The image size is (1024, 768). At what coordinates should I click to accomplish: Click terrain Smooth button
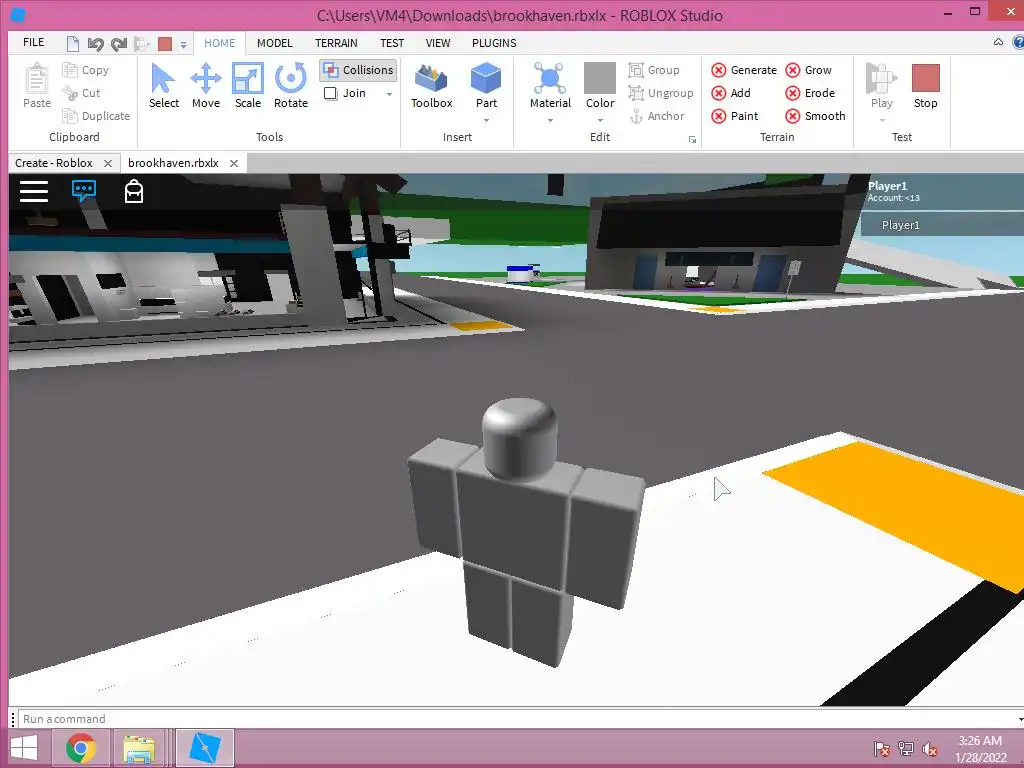(816, 116)
